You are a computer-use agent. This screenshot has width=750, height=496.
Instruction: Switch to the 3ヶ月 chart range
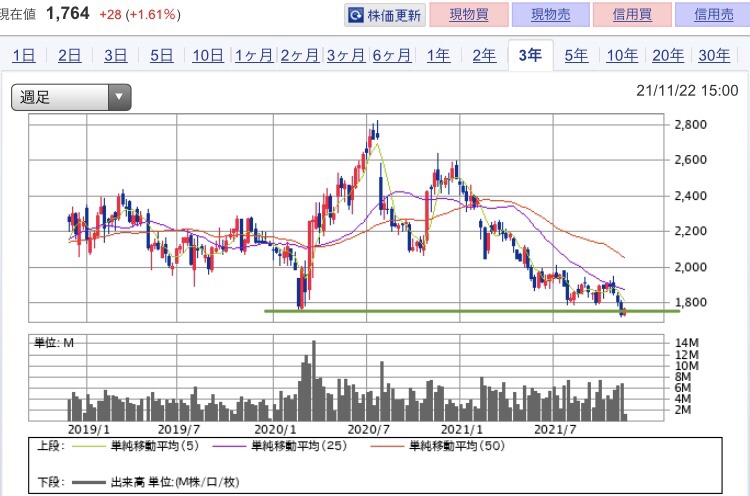[346, 55]
